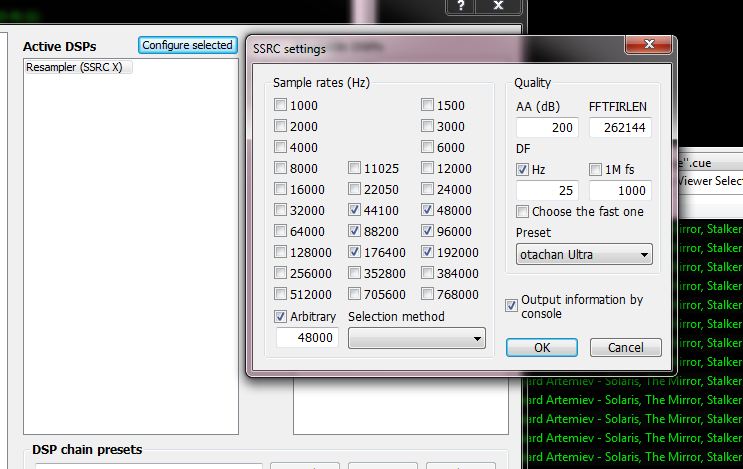Viewport: 743px width, 469px height.
Task: Close the SSRC settings dialog
Action: tap(648, 47)
